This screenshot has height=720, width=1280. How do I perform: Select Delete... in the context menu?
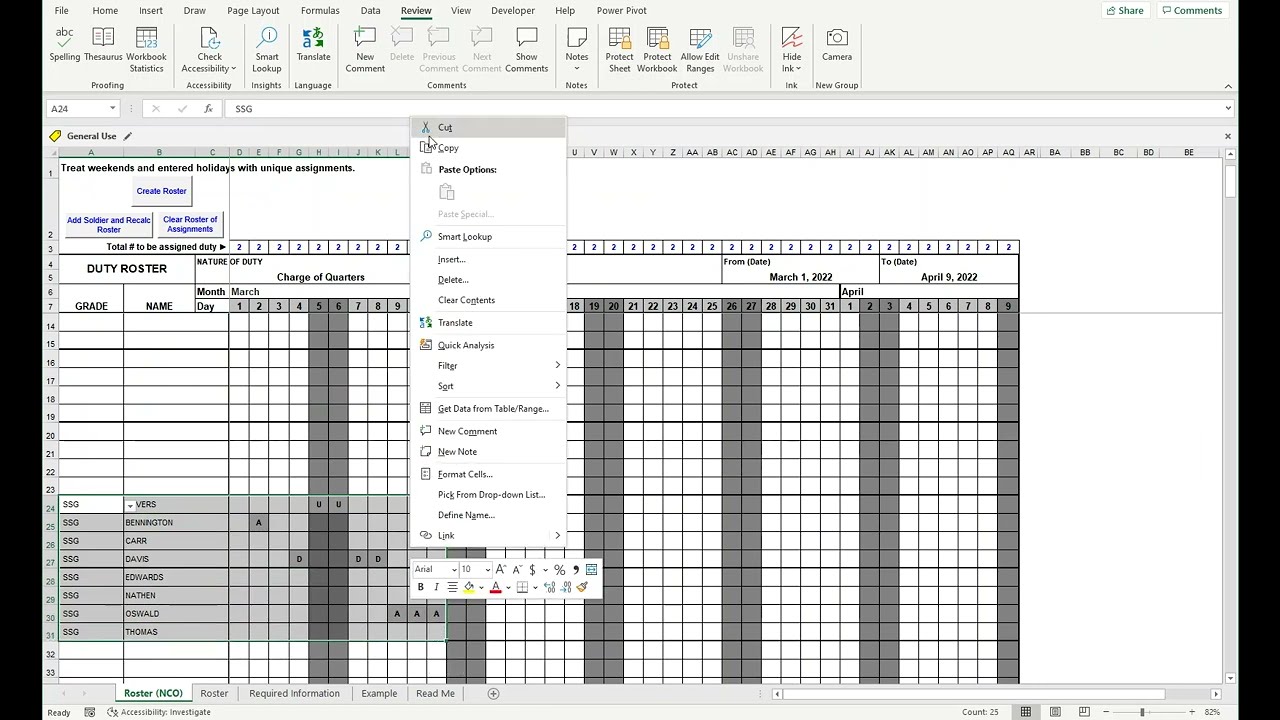tap(488, 280)
